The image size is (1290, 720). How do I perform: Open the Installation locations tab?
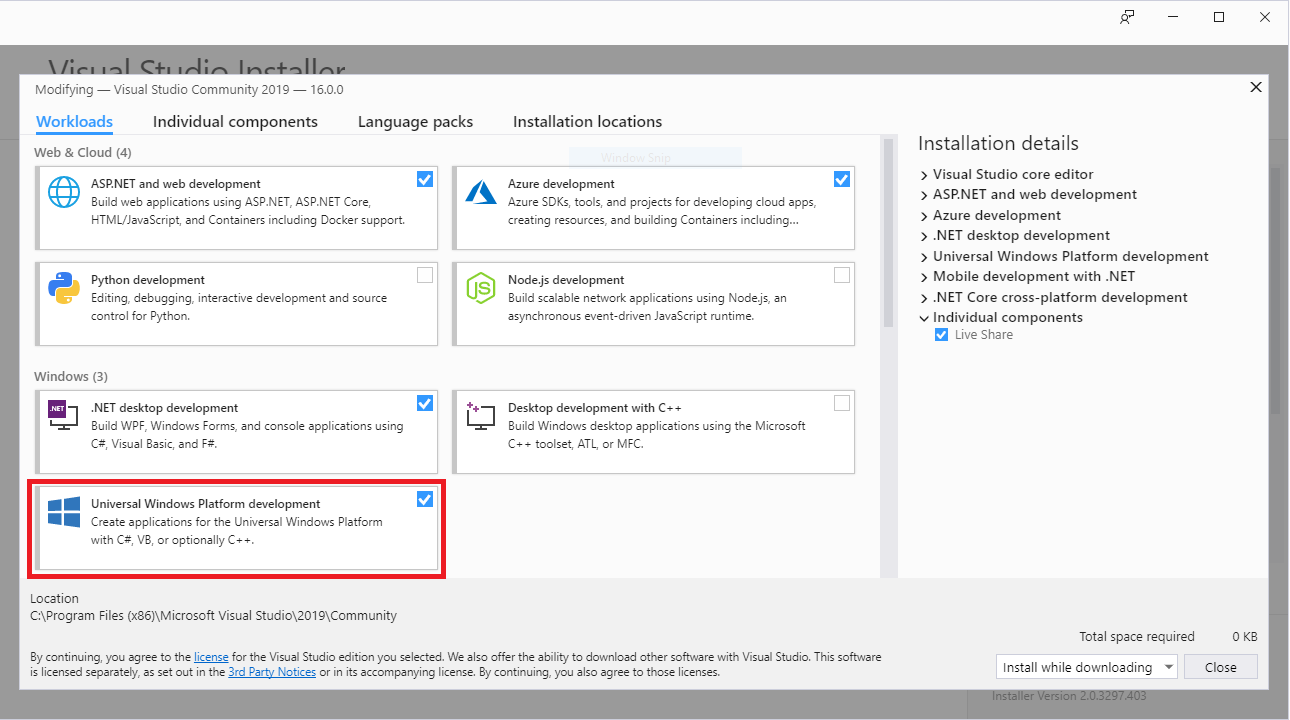coord(587,122)
